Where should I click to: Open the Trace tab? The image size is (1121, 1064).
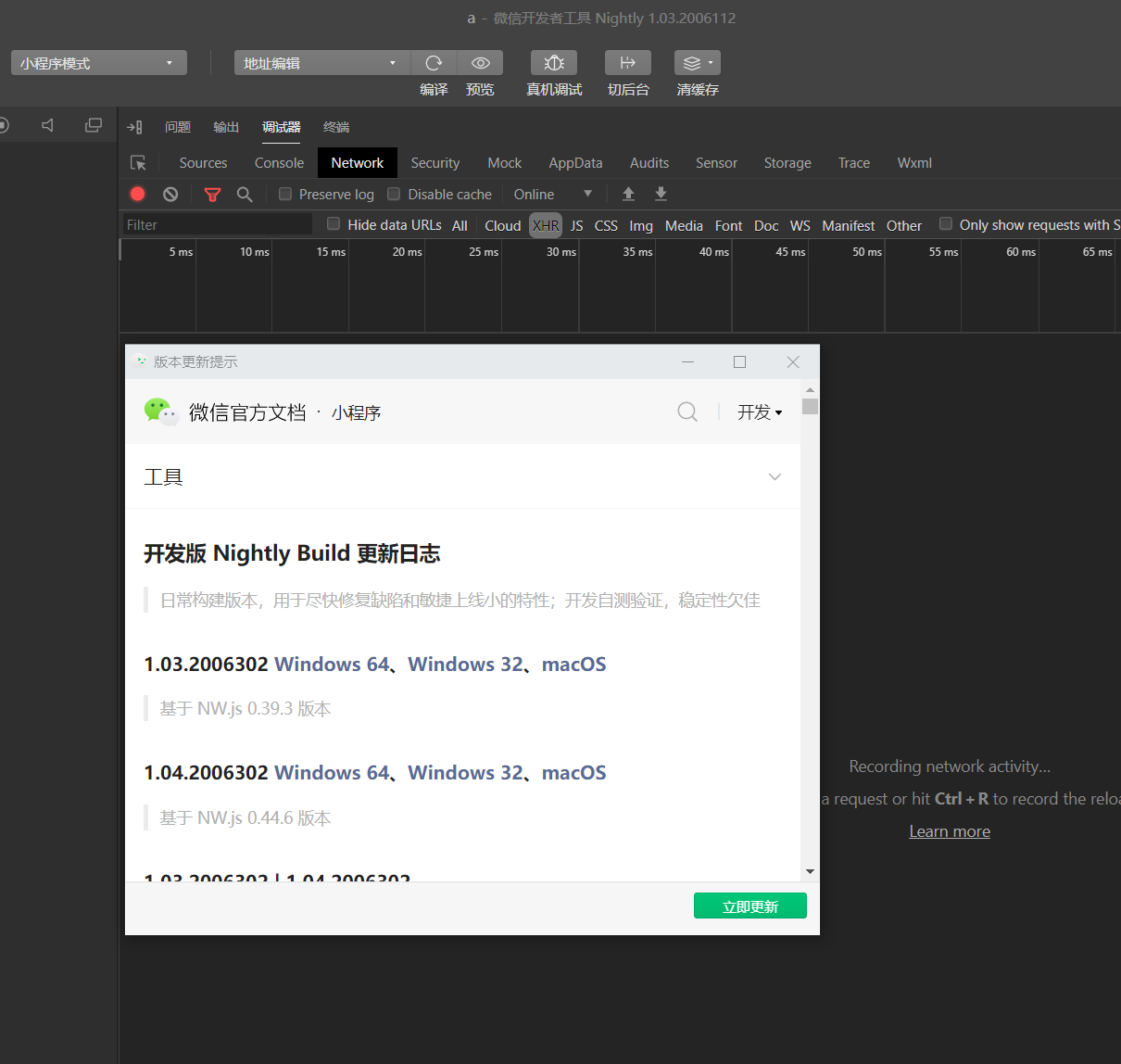[x=854, y=163]
